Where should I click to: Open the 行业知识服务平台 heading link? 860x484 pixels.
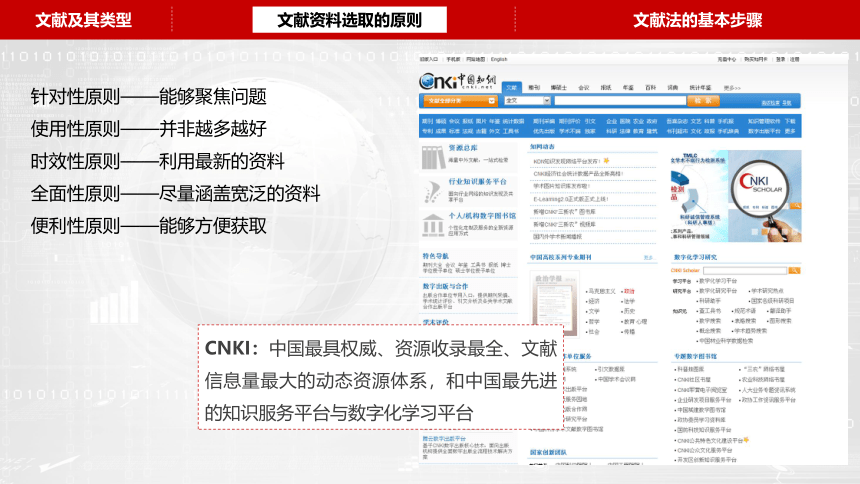coord(478,182)
